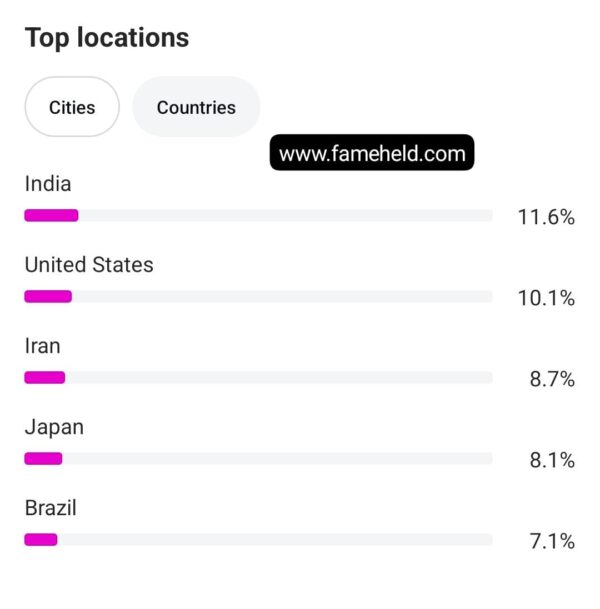Click the Iran pink bar fill
Image resolution: width=600 pixels, height=609 pixels.
(x=45, y=377)
